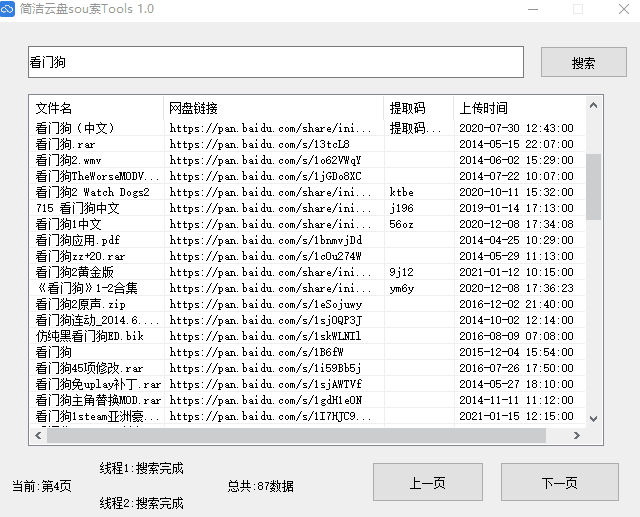Viewport: 640px width, 517px height.
Task: Click the 网盘链接 column header
Action: 274,108
